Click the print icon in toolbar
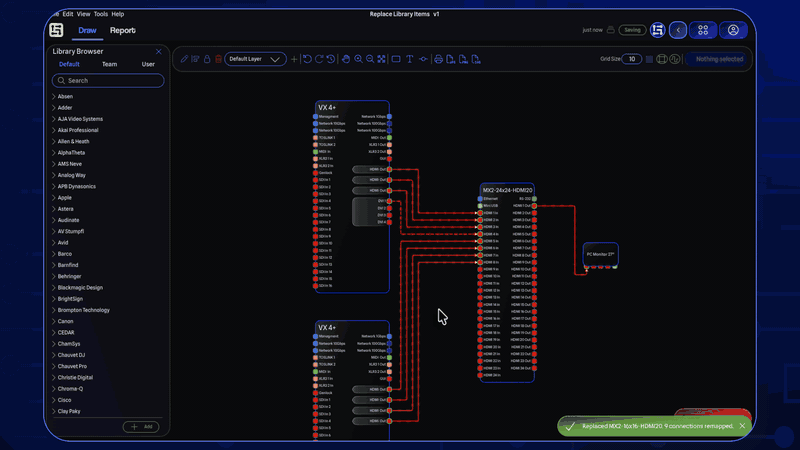Viewport: 800px width, 450px height. pos(438,59)
